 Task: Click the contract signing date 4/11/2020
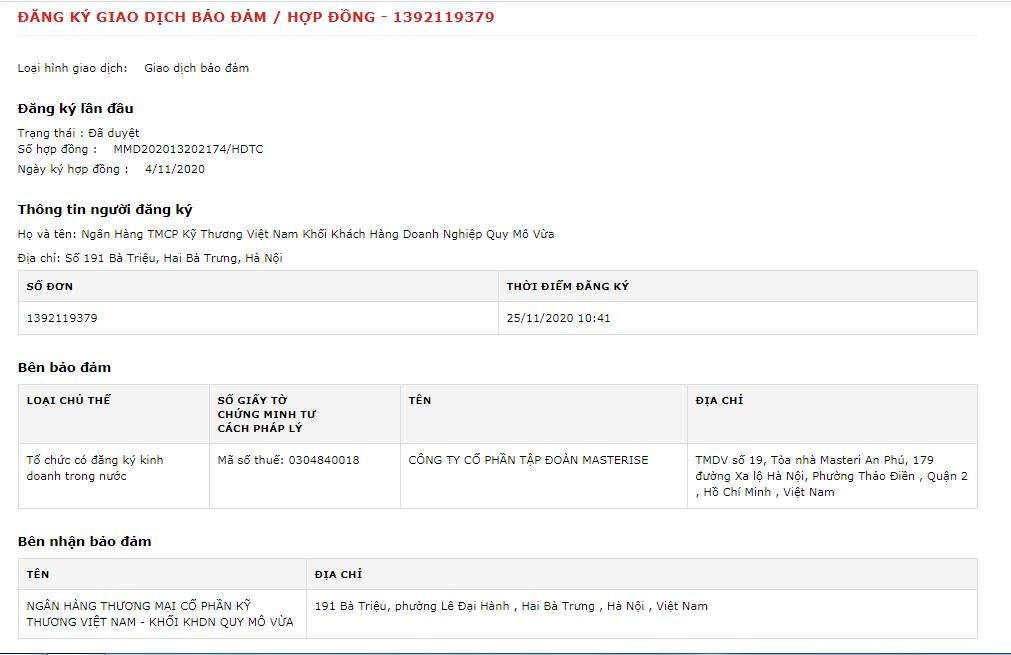coord(174,169)
